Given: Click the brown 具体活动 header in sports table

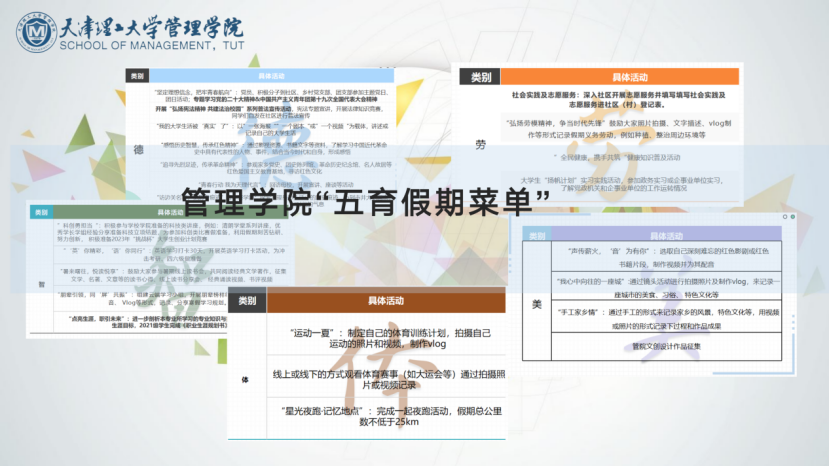Looking at the screenshot, I should tap(385, 300).
